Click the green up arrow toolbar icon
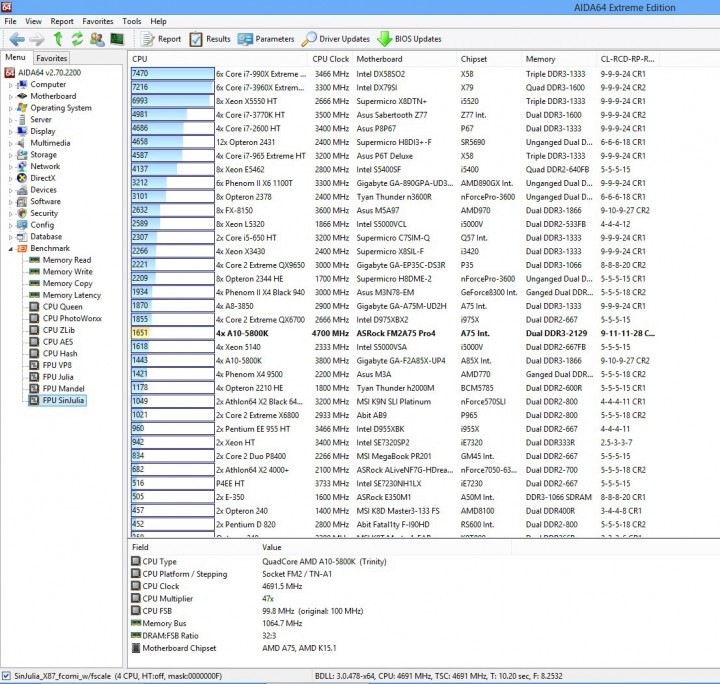 pyautogui.click(x=58, y=39)
